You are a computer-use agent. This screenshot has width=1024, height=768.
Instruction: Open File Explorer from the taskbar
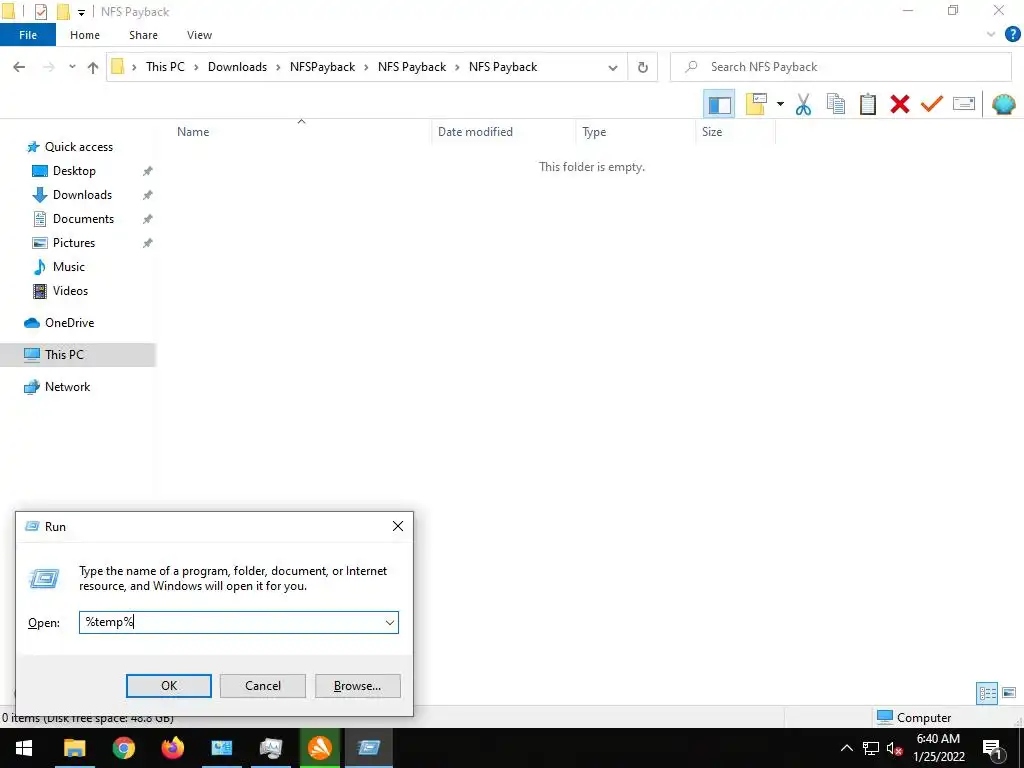pyautogui.click(x=74, y=748)
